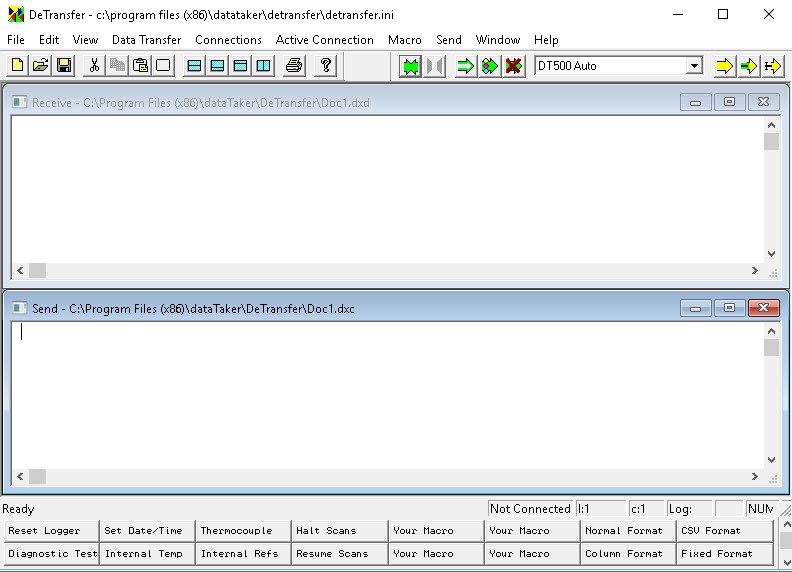792x572 pixels.
Task: Click the Log: status bar field
Action: click(x=689, y=508)
